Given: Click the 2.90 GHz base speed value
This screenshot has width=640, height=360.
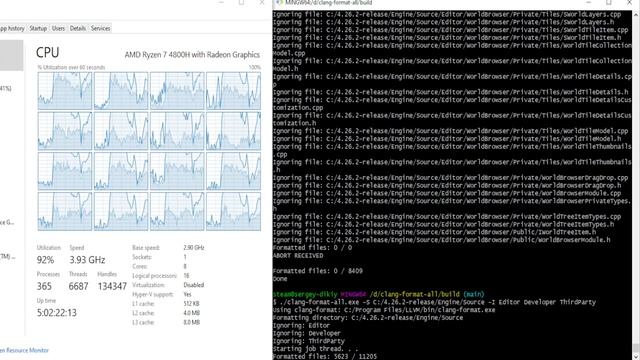Looking at the screenshot, I should [x=194, y=248].
